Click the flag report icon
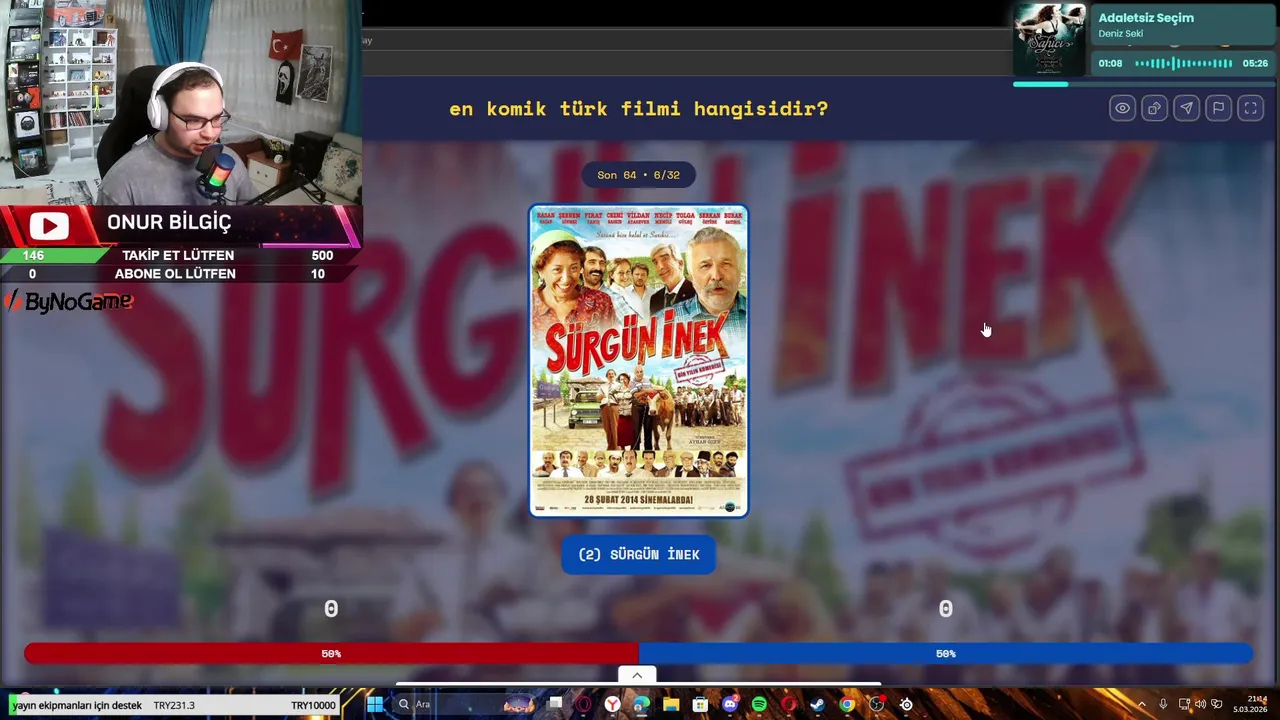Screen dimensions: 1280x720 [1218, 108]
